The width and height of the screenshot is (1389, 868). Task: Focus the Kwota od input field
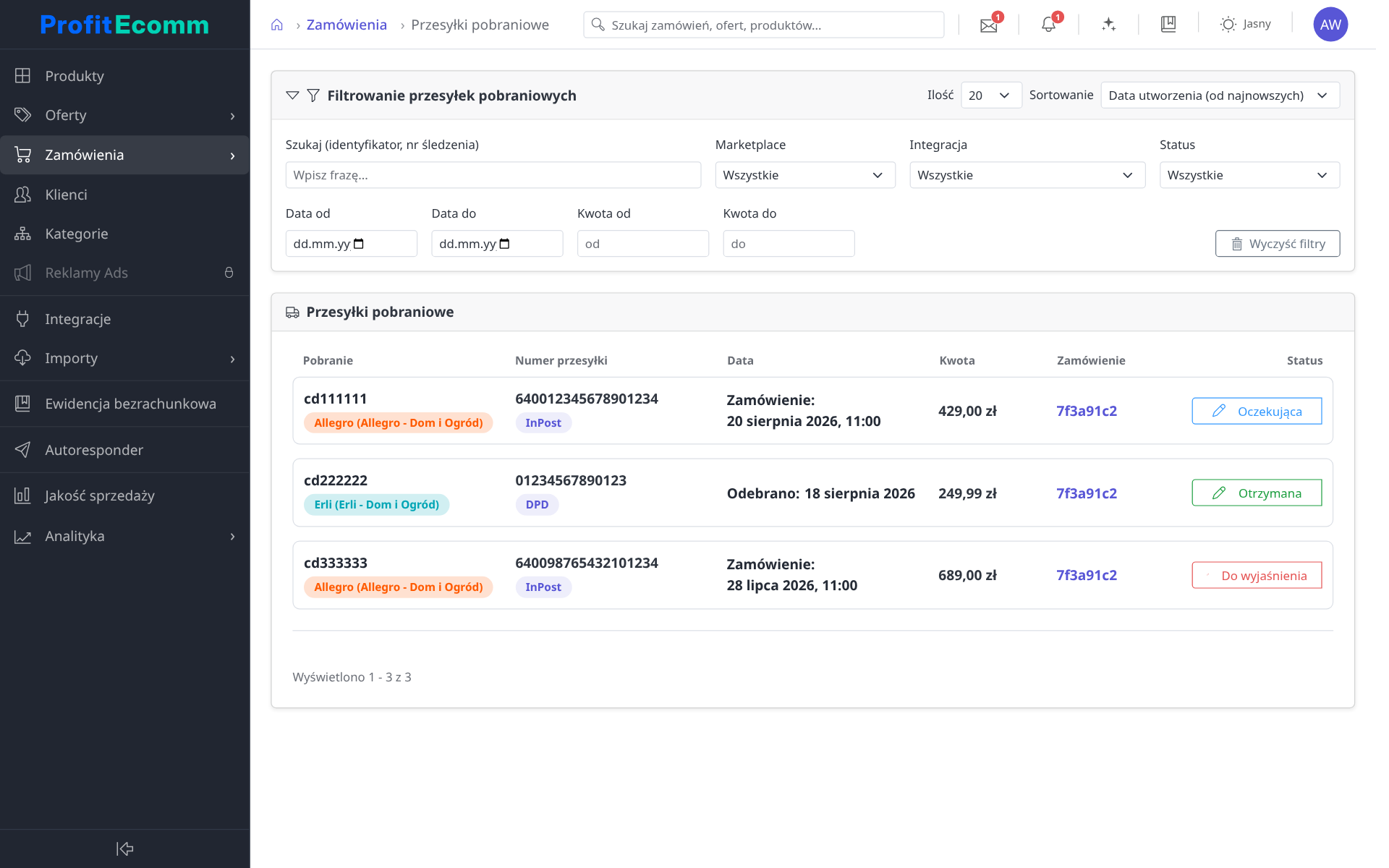pyautogui.click(x=642, y=244)
